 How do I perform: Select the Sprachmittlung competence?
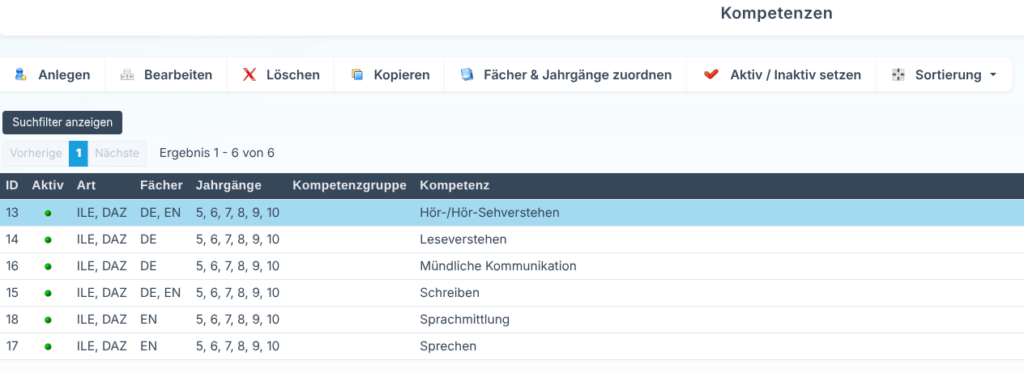pyautogui.click(x=464, y=320)
